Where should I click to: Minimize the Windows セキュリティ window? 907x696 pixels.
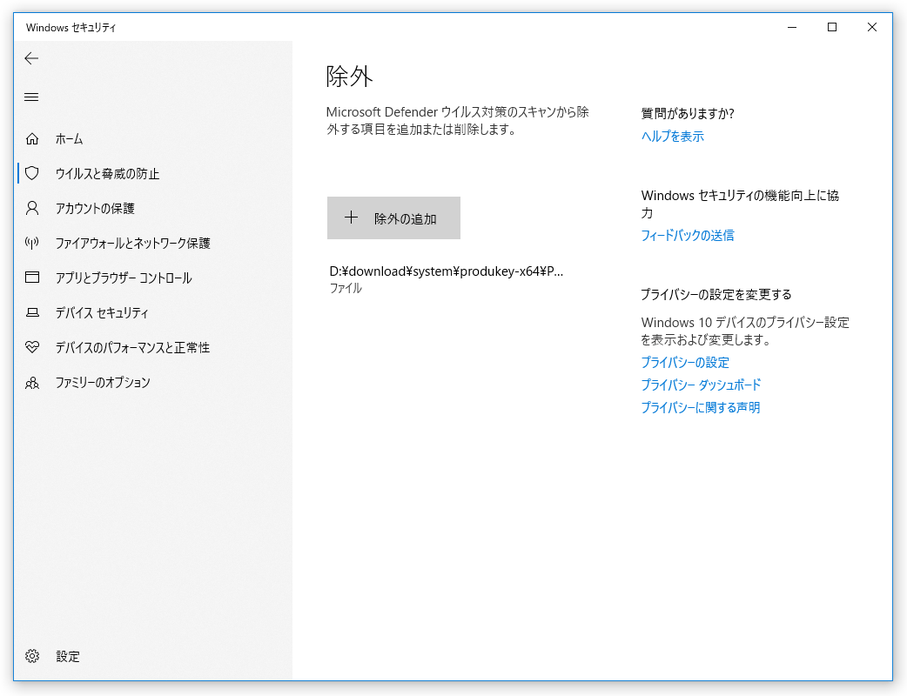[x=792, y=27]
